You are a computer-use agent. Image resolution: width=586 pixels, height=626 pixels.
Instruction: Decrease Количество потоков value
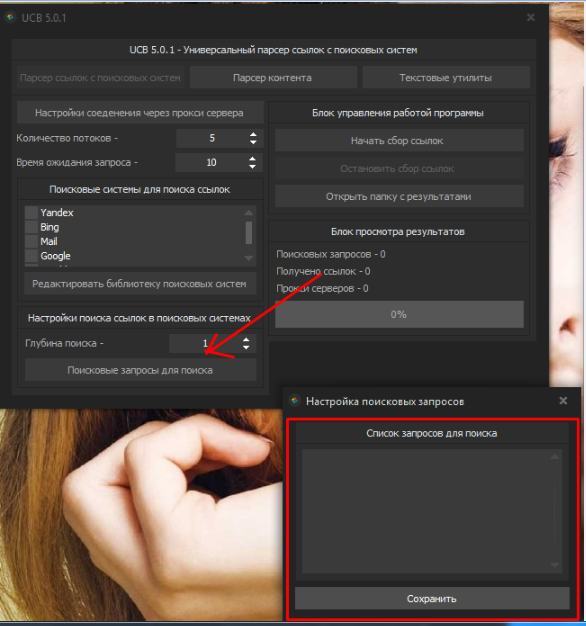coord(253,142)
